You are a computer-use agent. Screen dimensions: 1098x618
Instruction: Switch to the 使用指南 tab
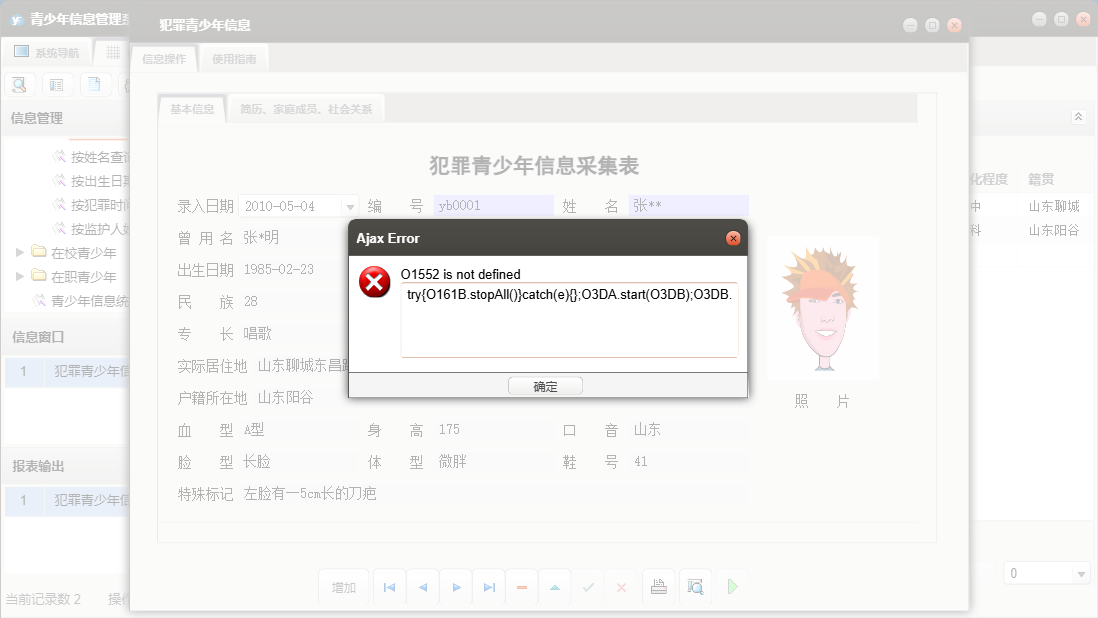235,58
